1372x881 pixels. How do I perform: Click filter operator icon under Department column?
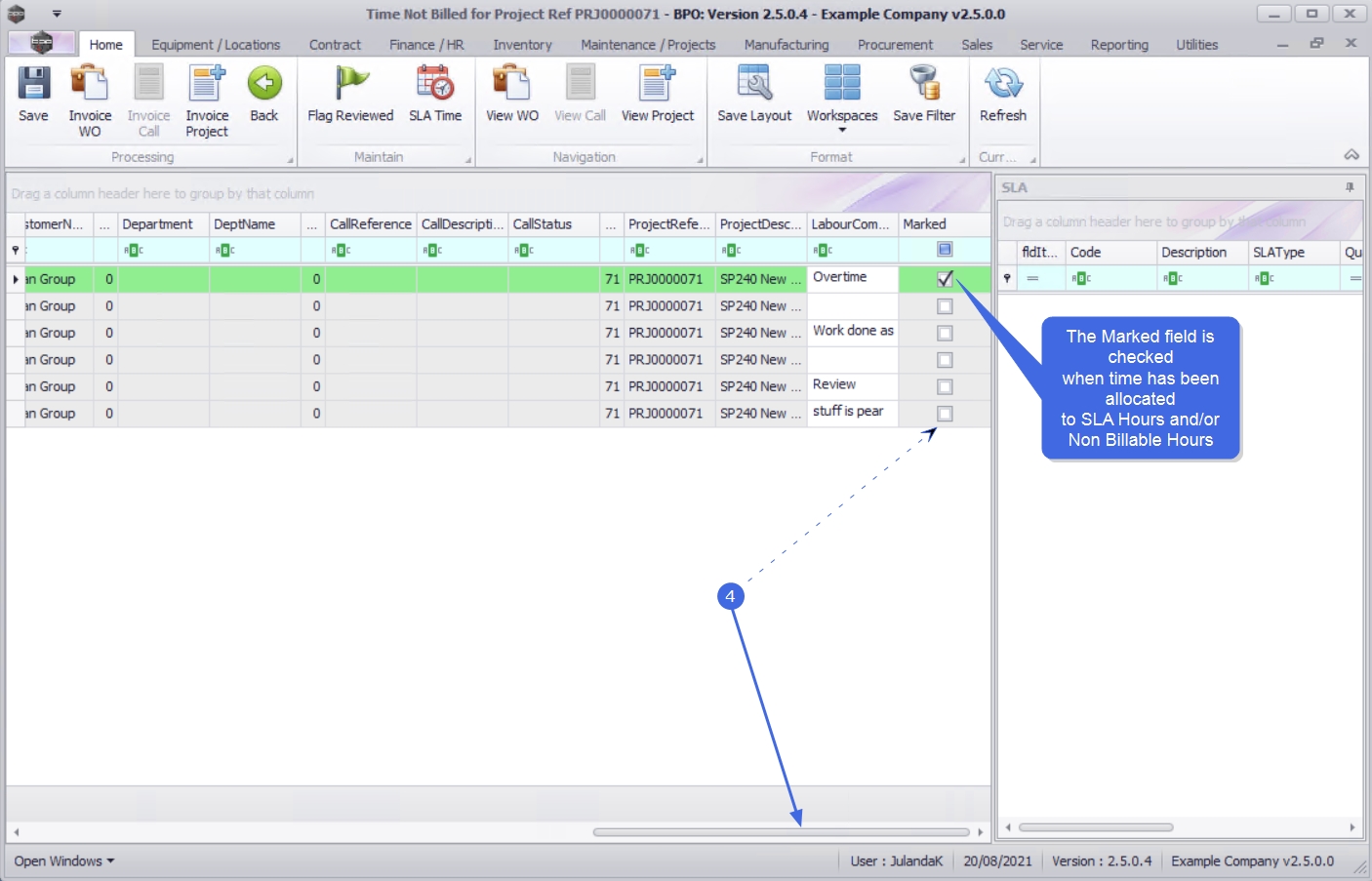point(134,251)
